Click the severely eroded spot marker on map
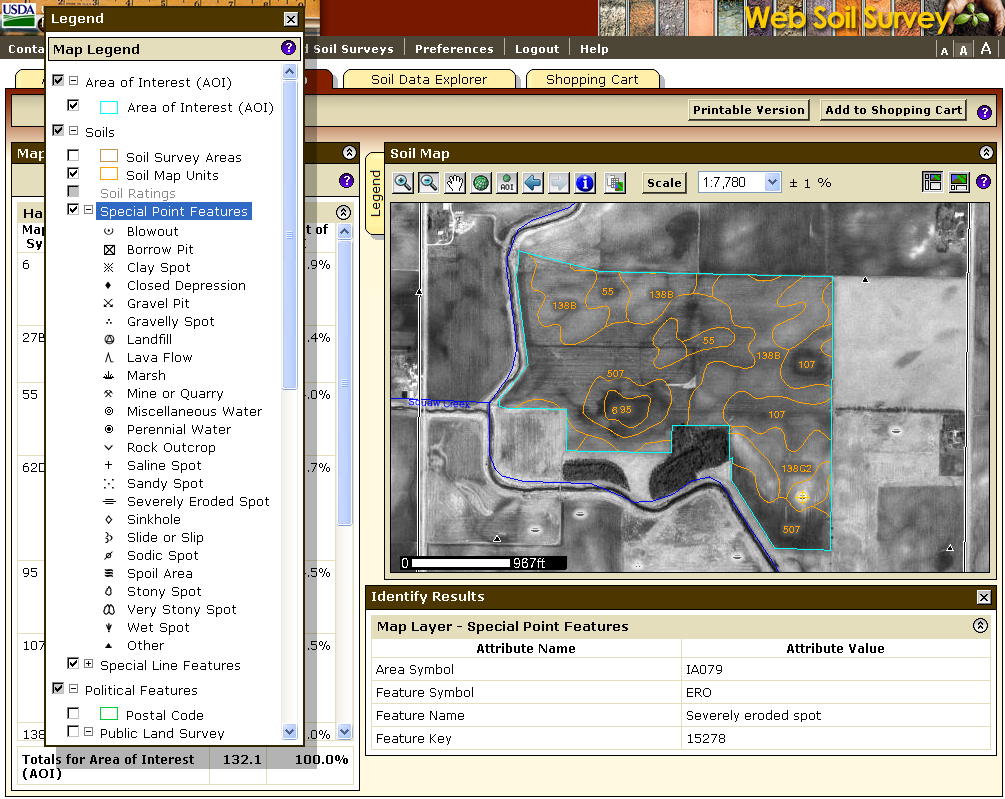Screen dimensions: 1005x799 point(802,497)
